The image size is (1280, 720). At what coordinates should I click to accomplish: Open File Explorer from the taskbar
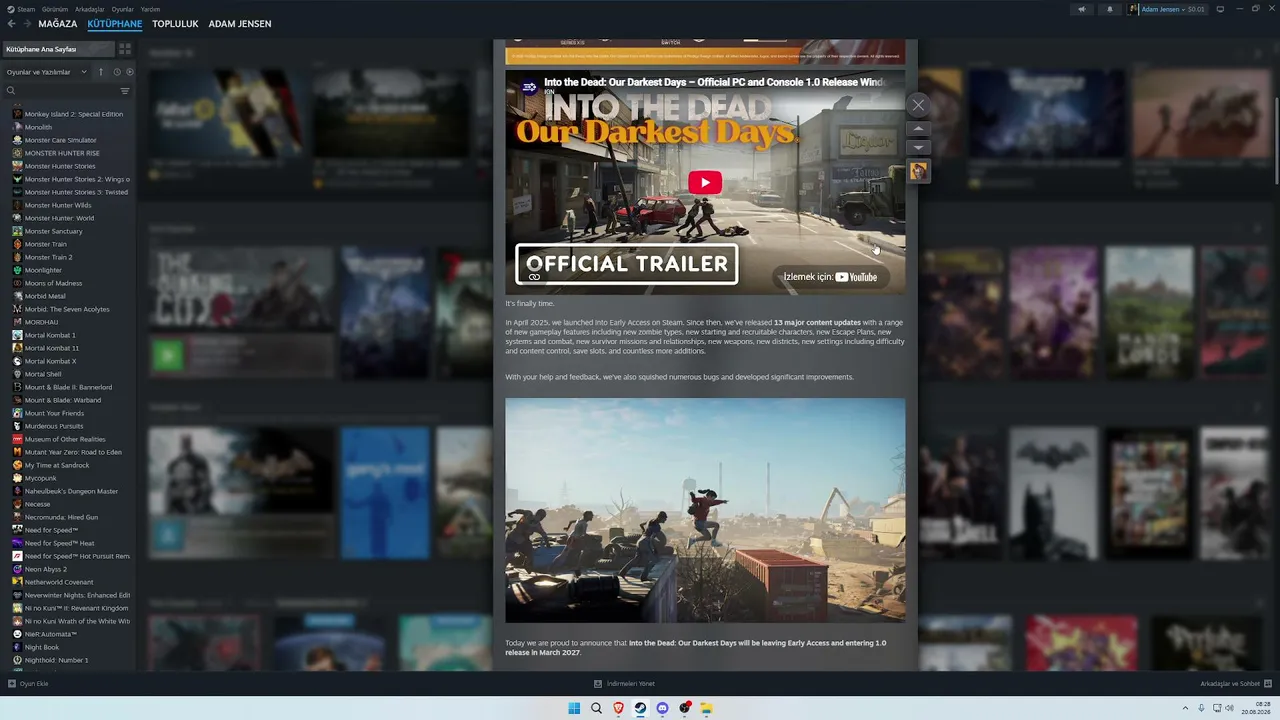tap(706, 708)
